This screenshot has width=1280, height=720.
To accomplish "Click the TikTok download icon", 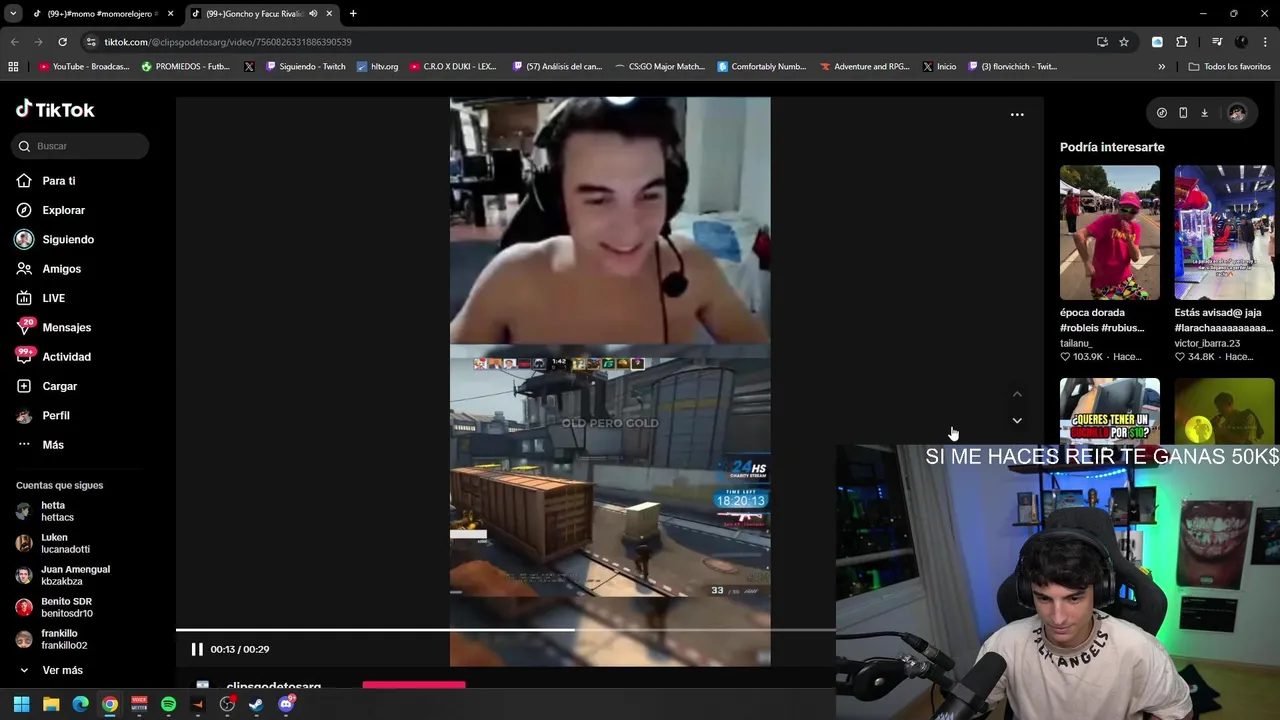I will [1204, 113].
